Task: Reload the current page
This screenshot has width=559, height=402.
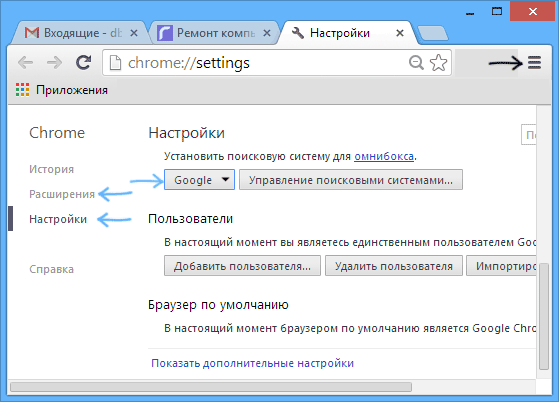Action: pos(83,62)
